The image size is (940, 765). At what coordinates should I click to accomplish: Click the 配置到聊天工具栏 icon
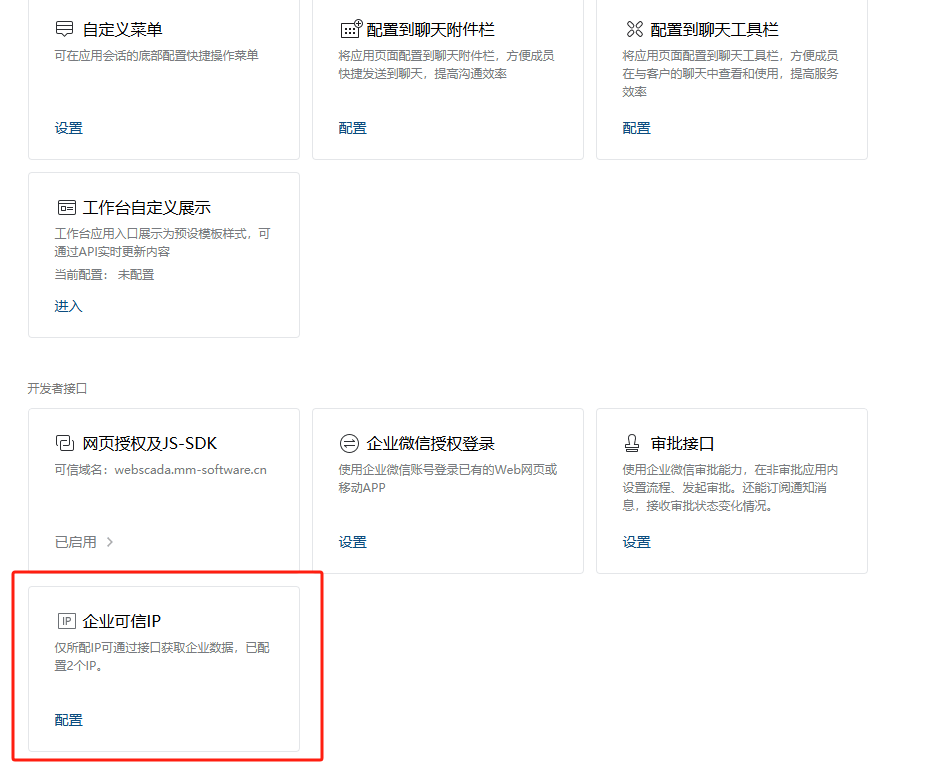pyautogui.click(x=634, y=29)
